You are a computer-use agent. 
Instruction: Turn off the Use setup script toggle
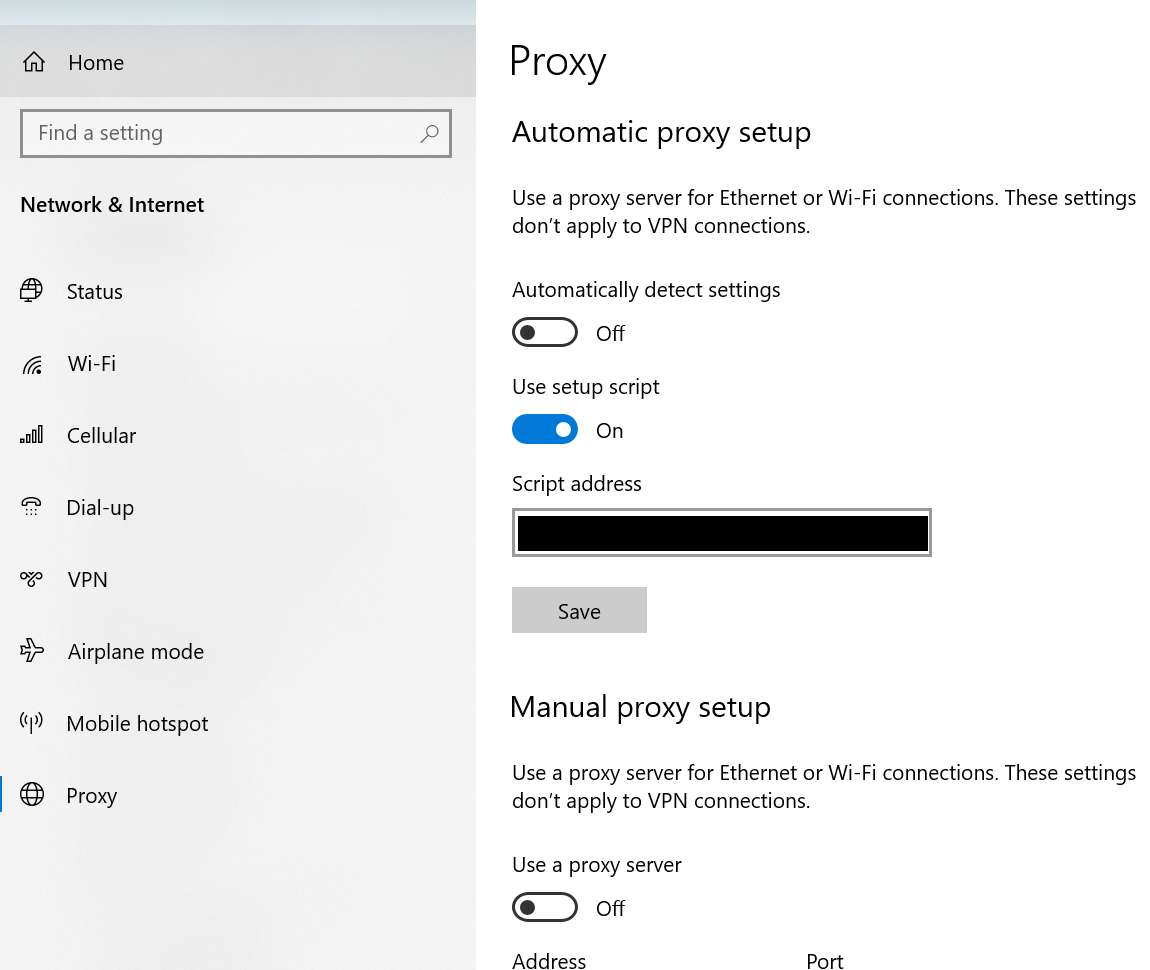click(x=545, y=430)
